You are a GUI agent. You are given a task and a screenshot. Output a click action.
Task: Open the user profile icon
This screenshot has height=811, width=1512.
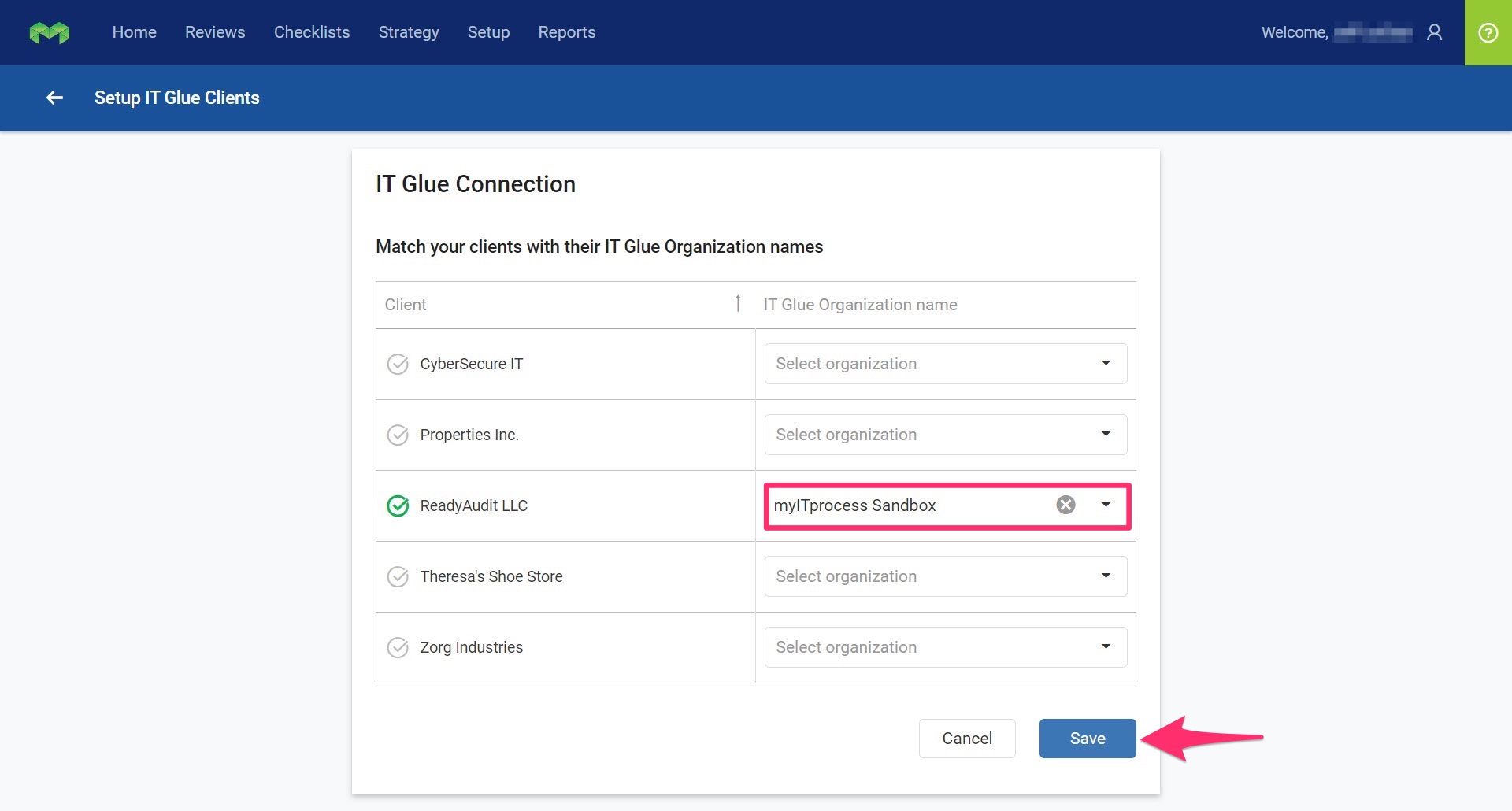(x=1434, y=32)
